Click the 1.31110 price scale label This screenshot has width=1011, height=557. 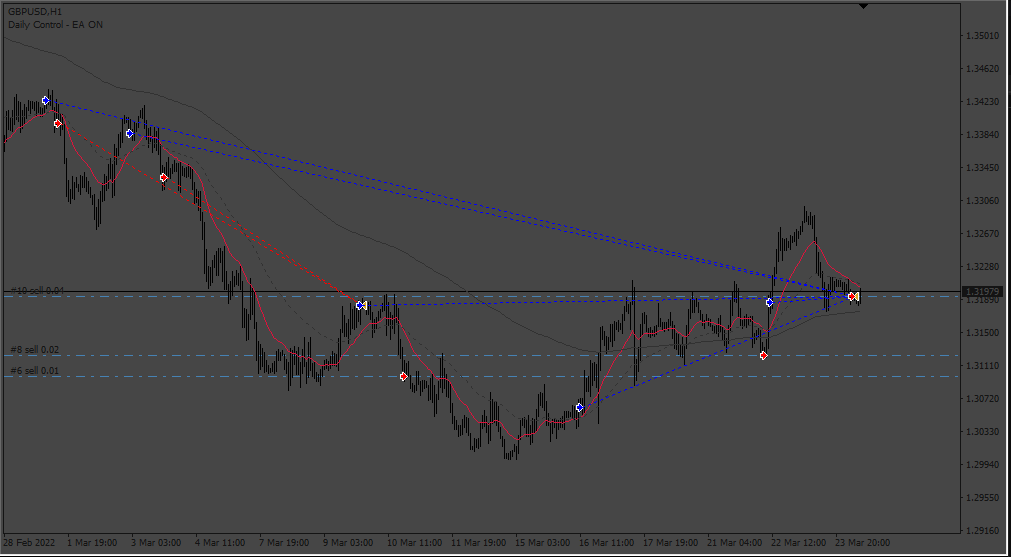coord(983,365)
